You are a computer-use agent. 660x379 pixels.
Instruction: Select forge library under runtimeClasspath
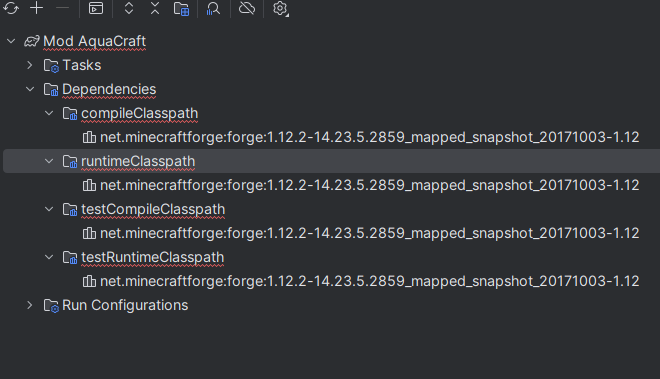(x=370, y=185)
